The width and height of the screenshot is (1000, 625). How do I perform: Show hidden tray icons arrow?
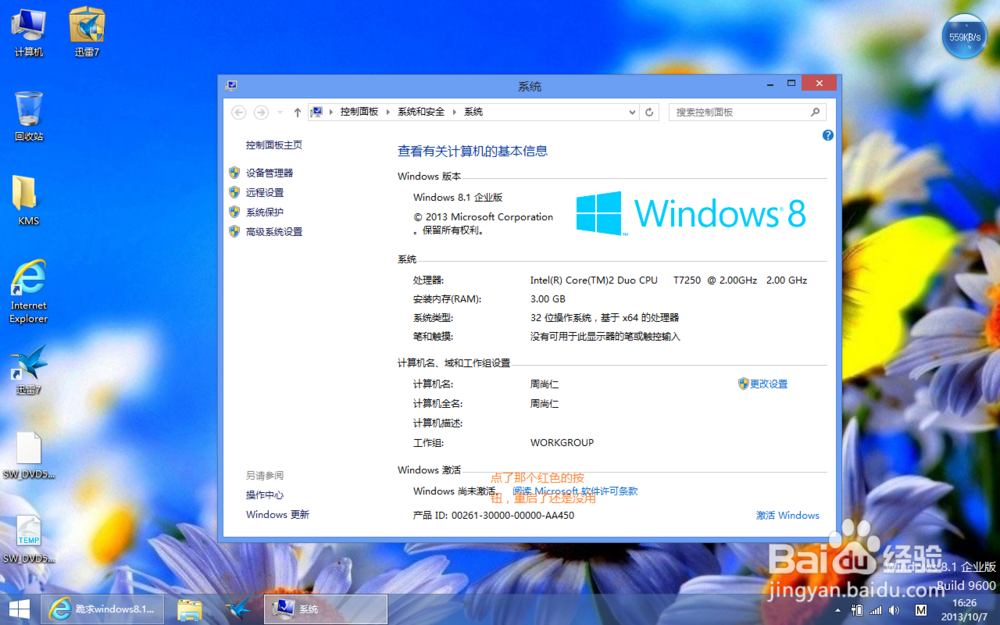[837, 610]
